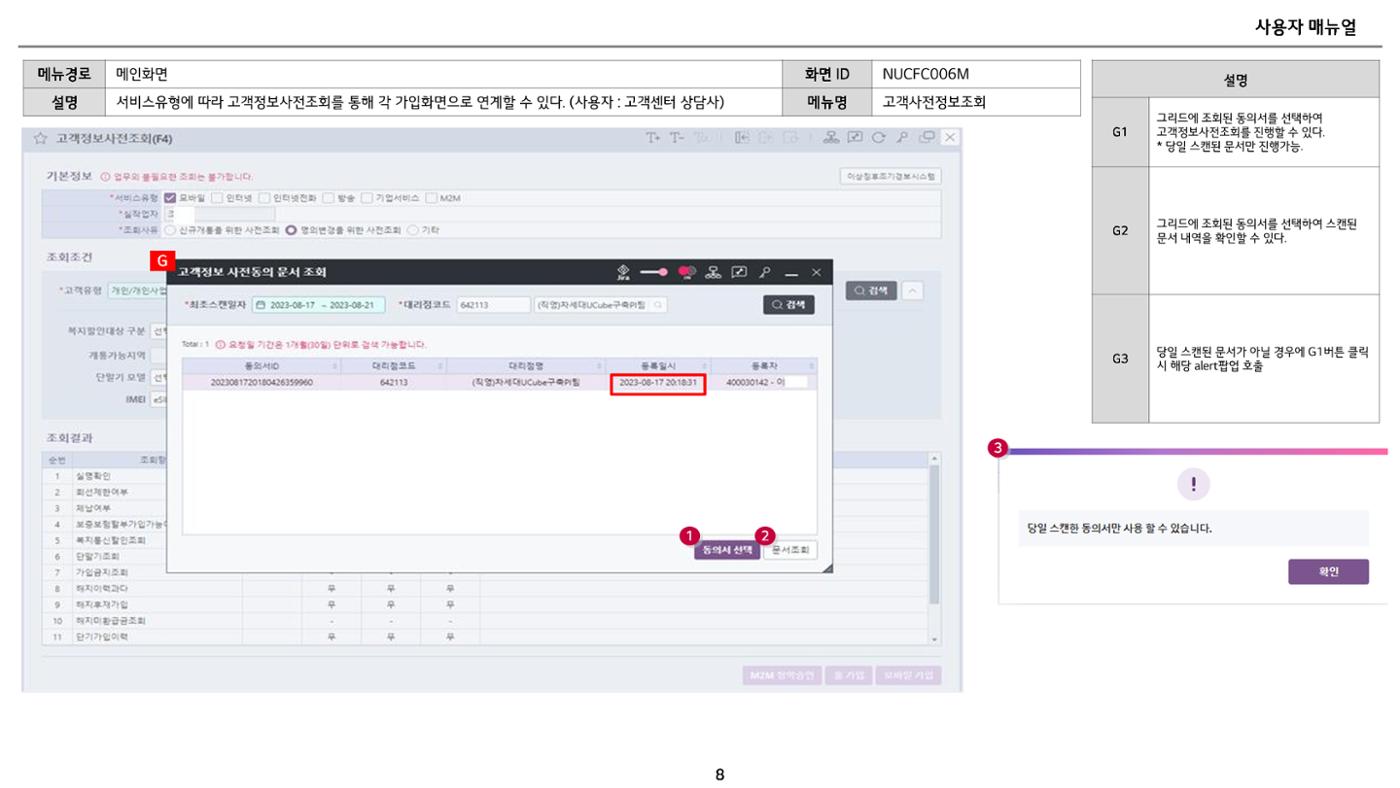Toggle the 인터넷 service type checkbox

tap(217, 197)
